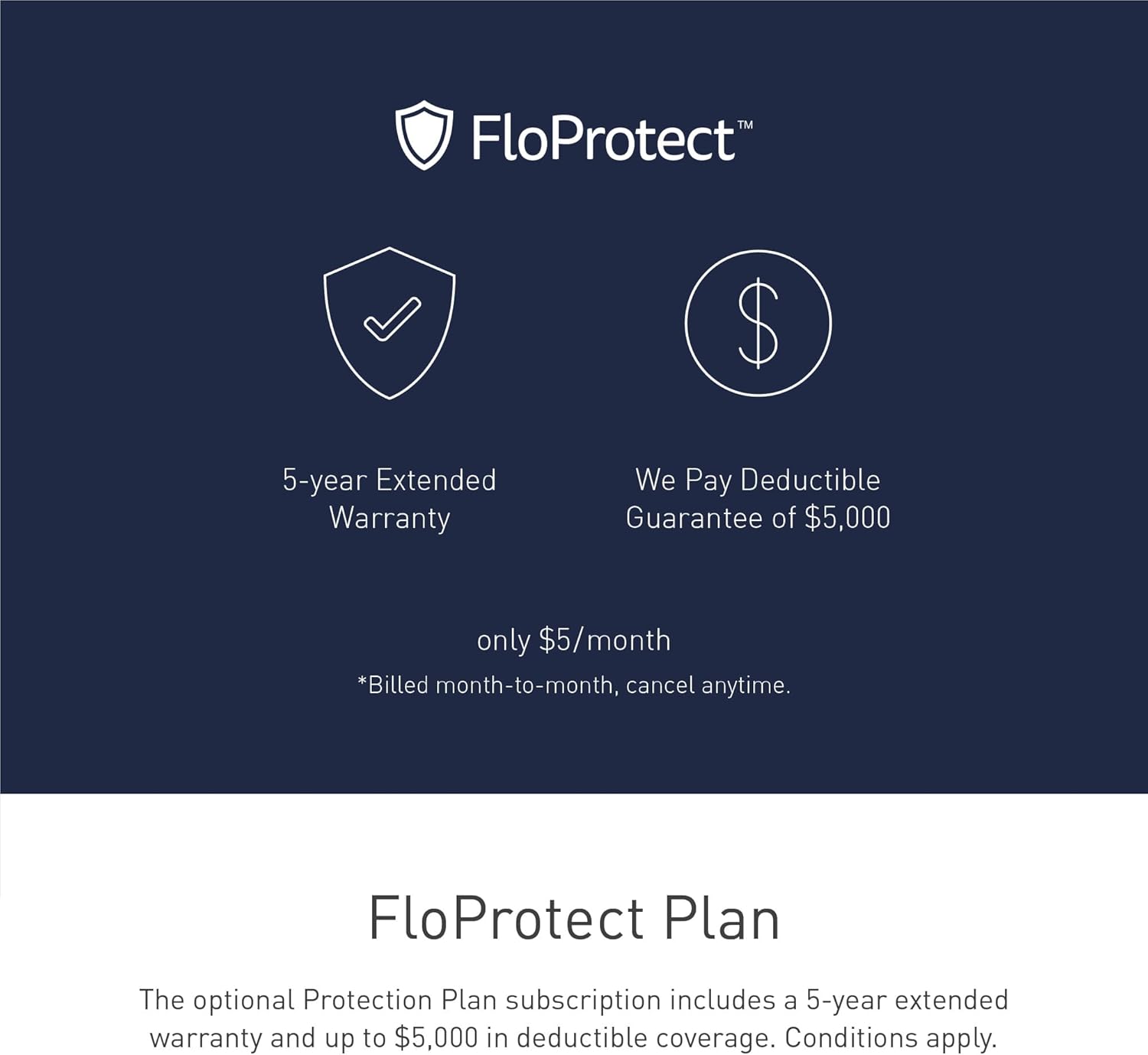The width and height of the screenshot is (1148, 1055).
Task: Click the "Warranty" word under the shield
Action: coord(390,518)
